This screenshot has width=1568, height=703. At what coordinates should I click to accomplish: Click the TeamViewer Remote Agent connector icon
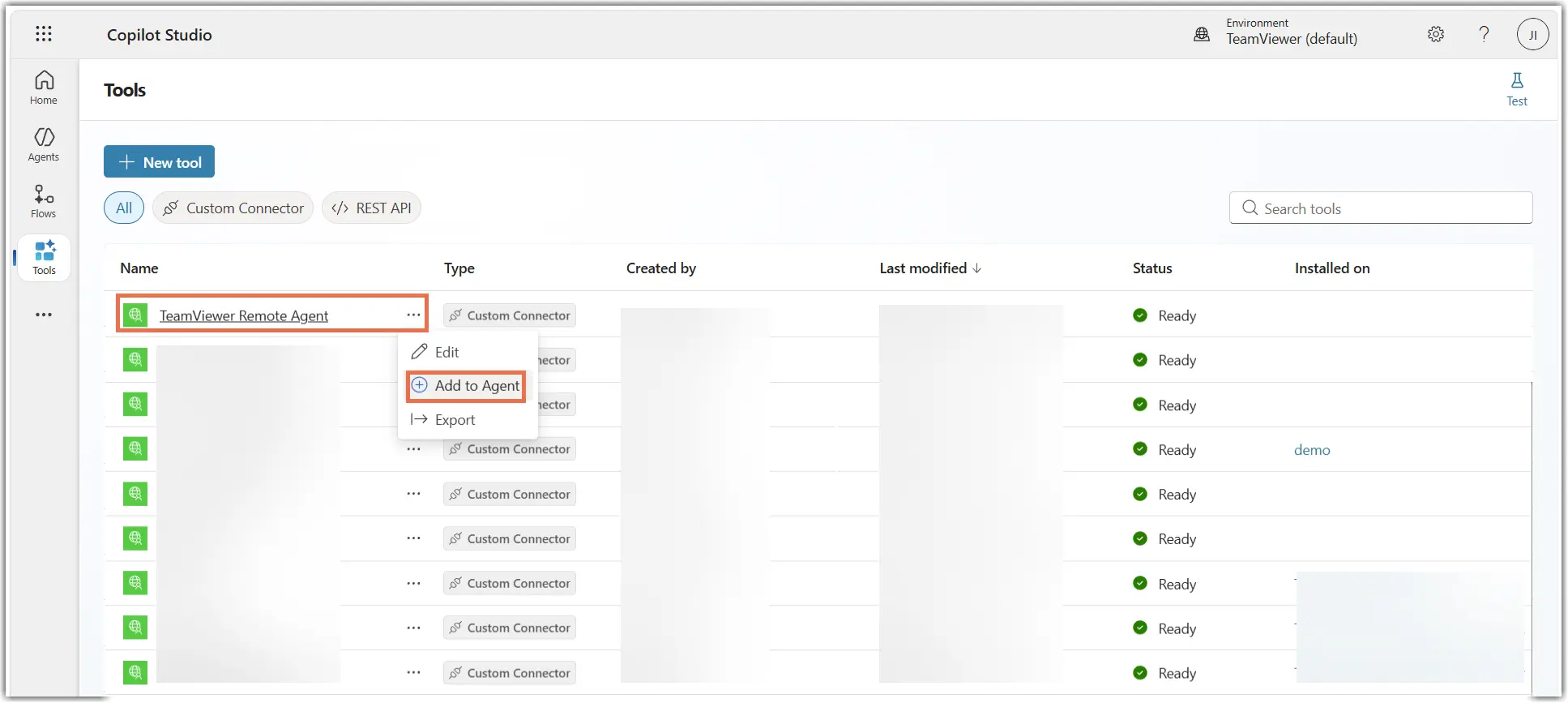[x=135, y=315]
